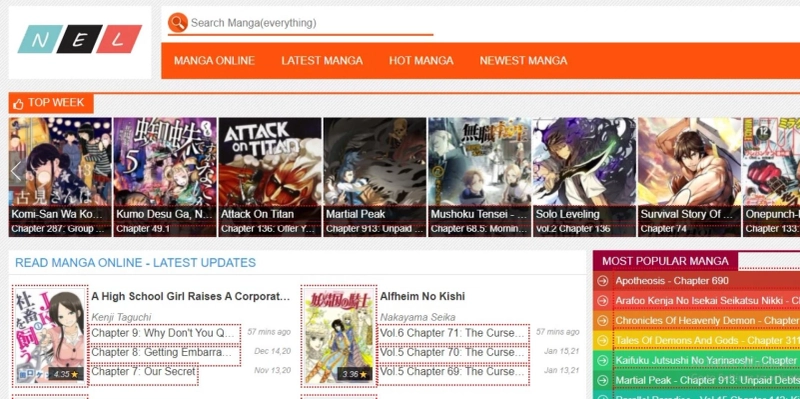Open Komi-San Wa Ko... cover thumbnail

click(x=60, y=161)
